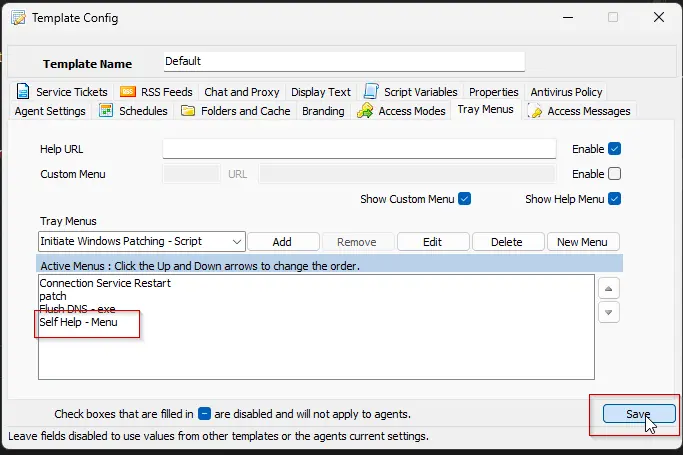Save the template configuration
This screenshot has width=683, height=455.
pyautogui.click(x=639, y=414)
